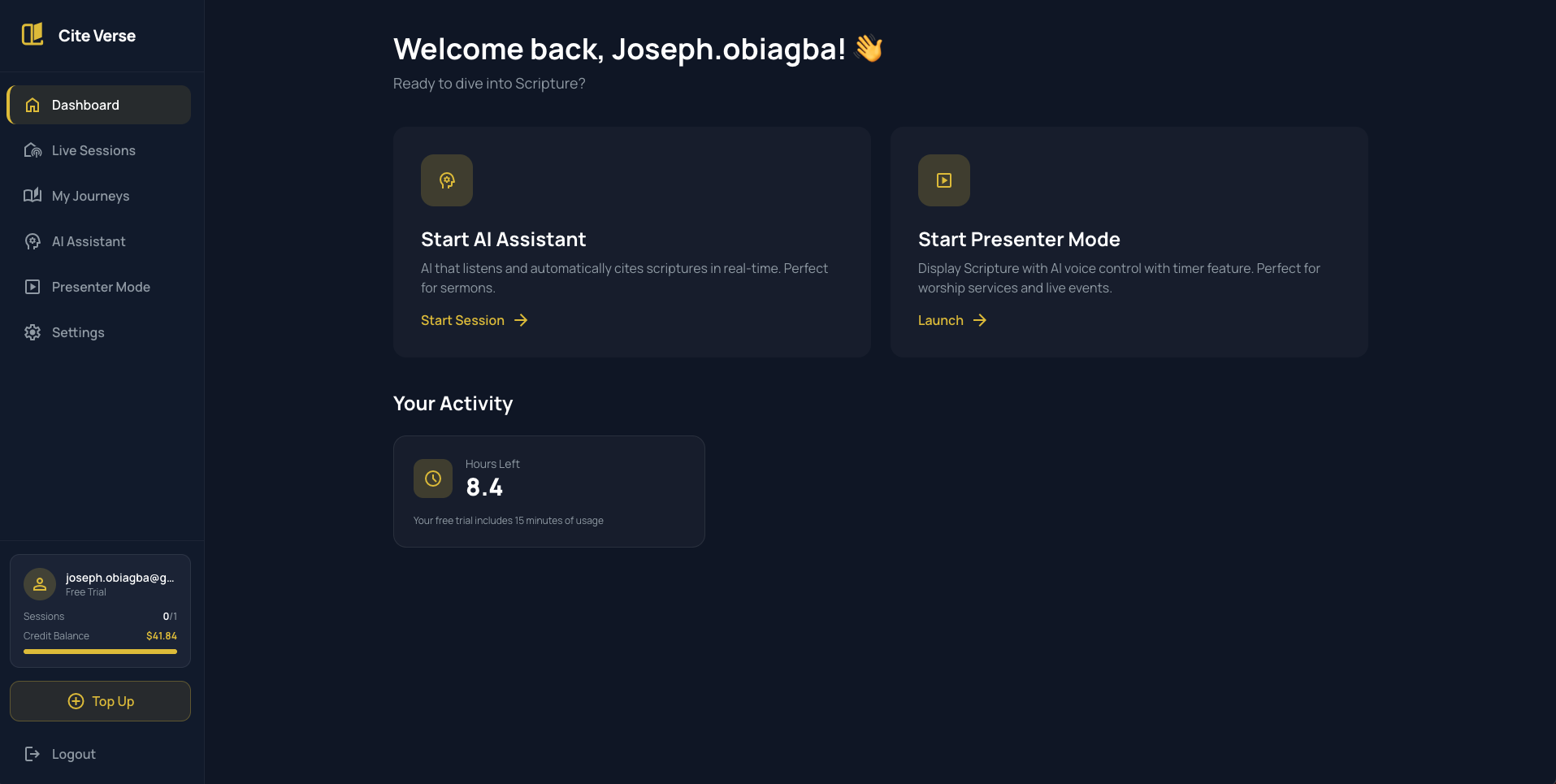Click the Presenter Mode video icon on card

(943, 180)
